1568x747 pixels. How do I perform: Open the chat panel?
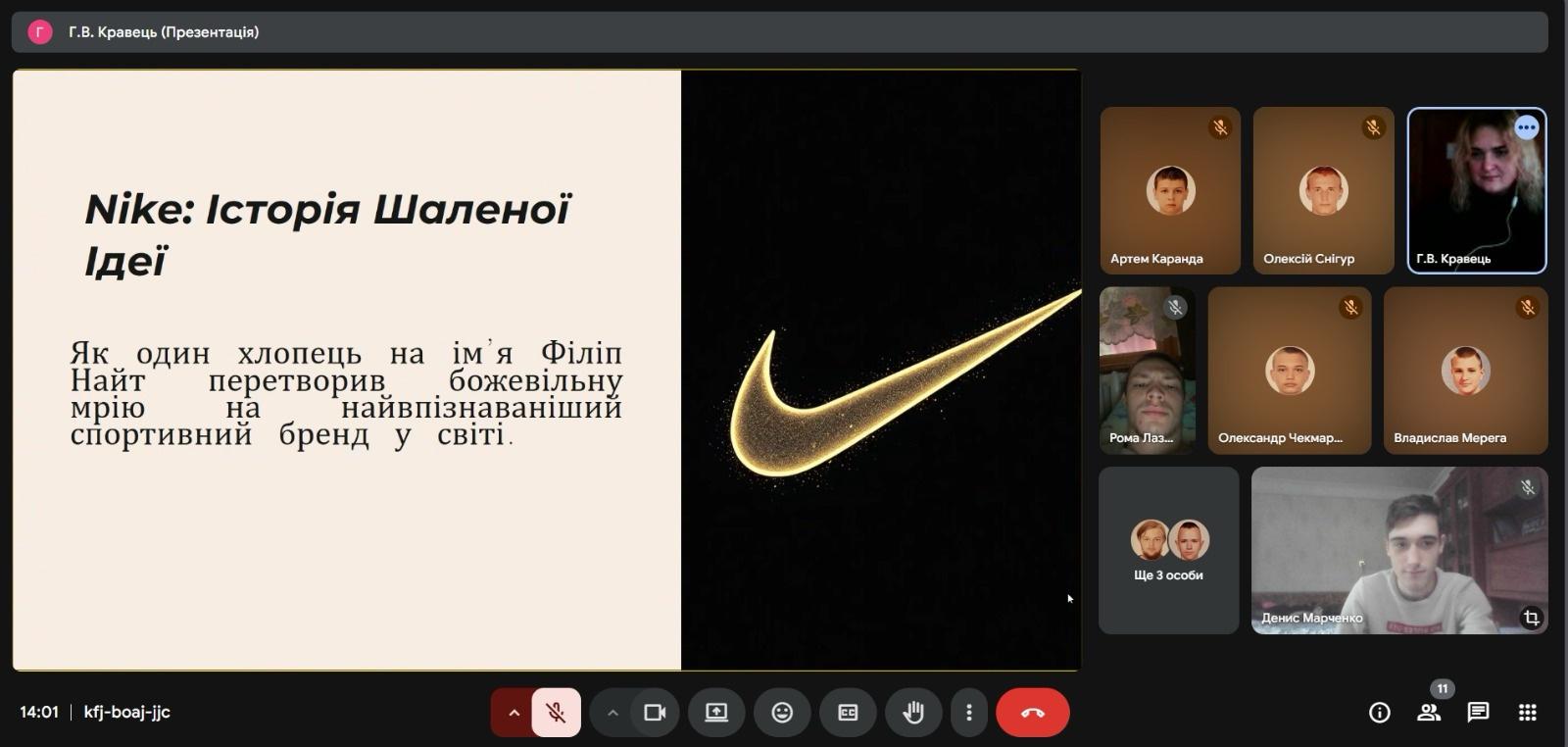coord(1478,713)
